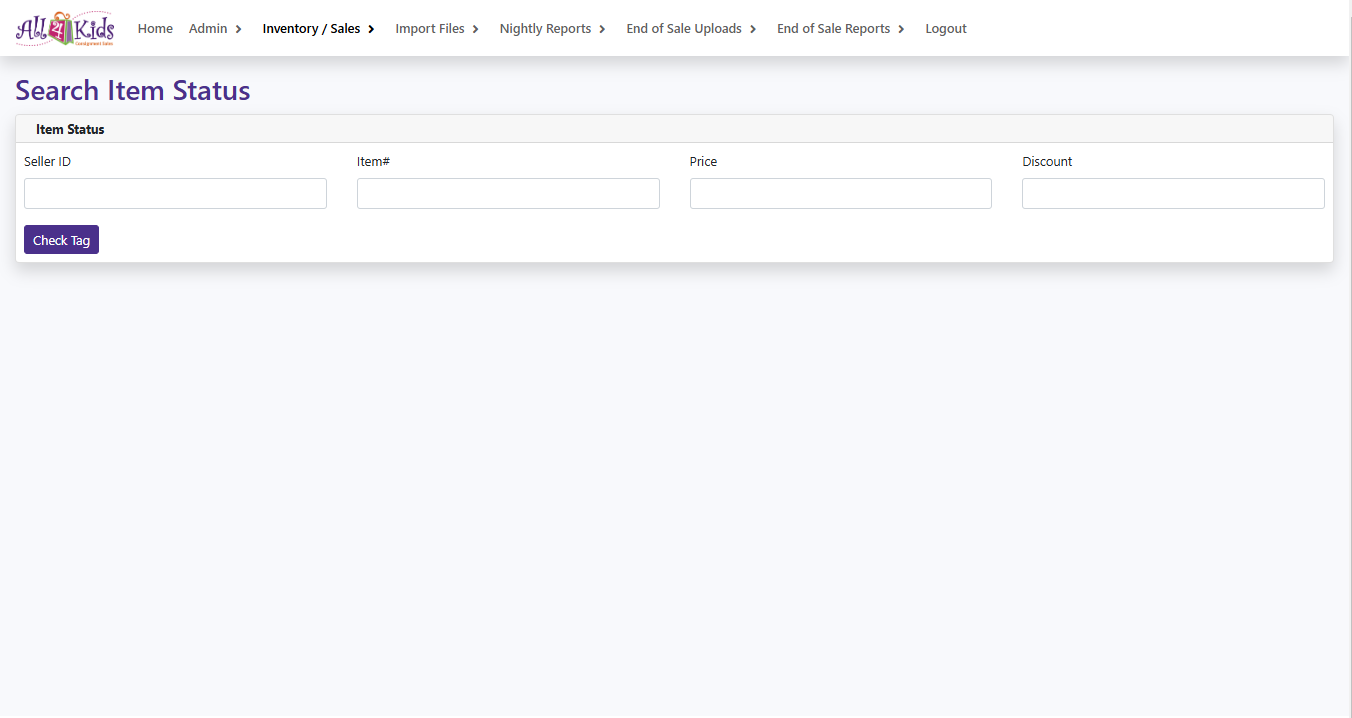This screenshot has height=718, width=1352.
Task: Open the Import Files menu
Action: pos(430,29)
